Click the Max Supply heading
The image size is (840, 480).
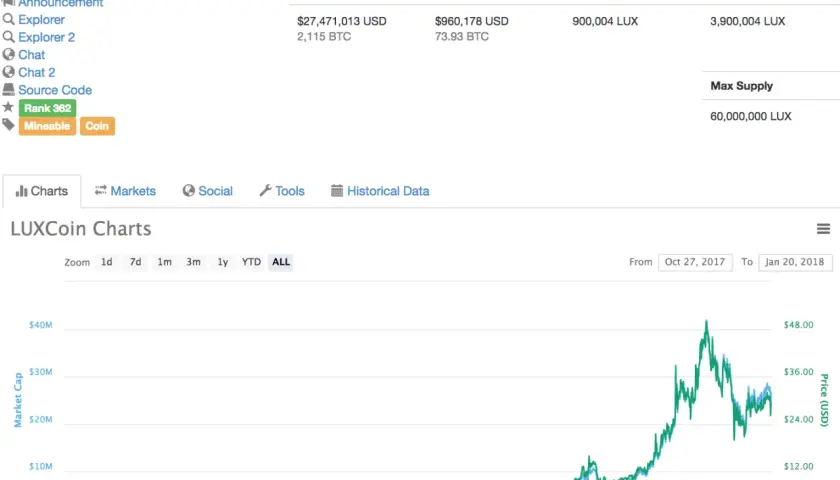742,86
